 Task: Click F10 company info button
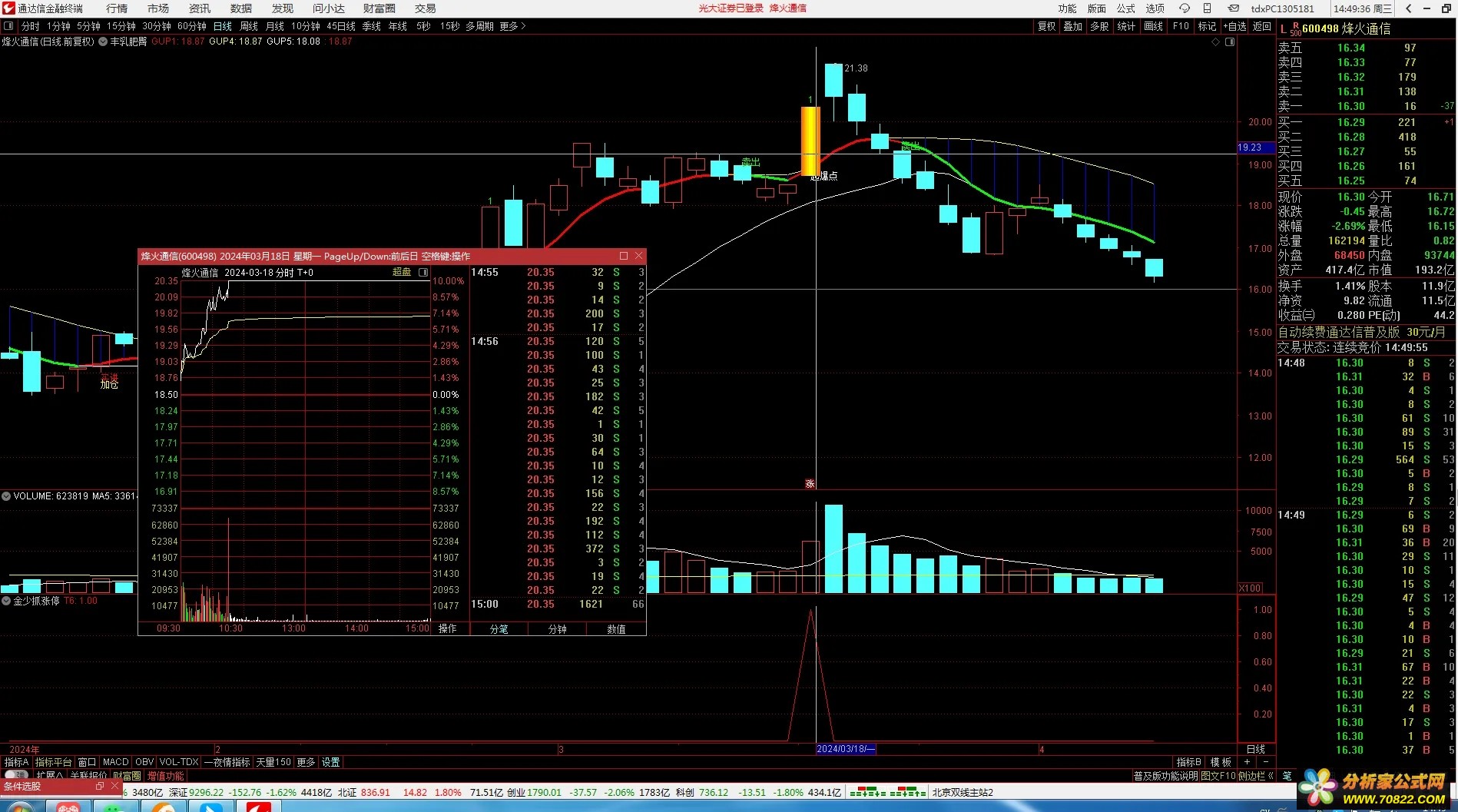(x=1181, y=26)
